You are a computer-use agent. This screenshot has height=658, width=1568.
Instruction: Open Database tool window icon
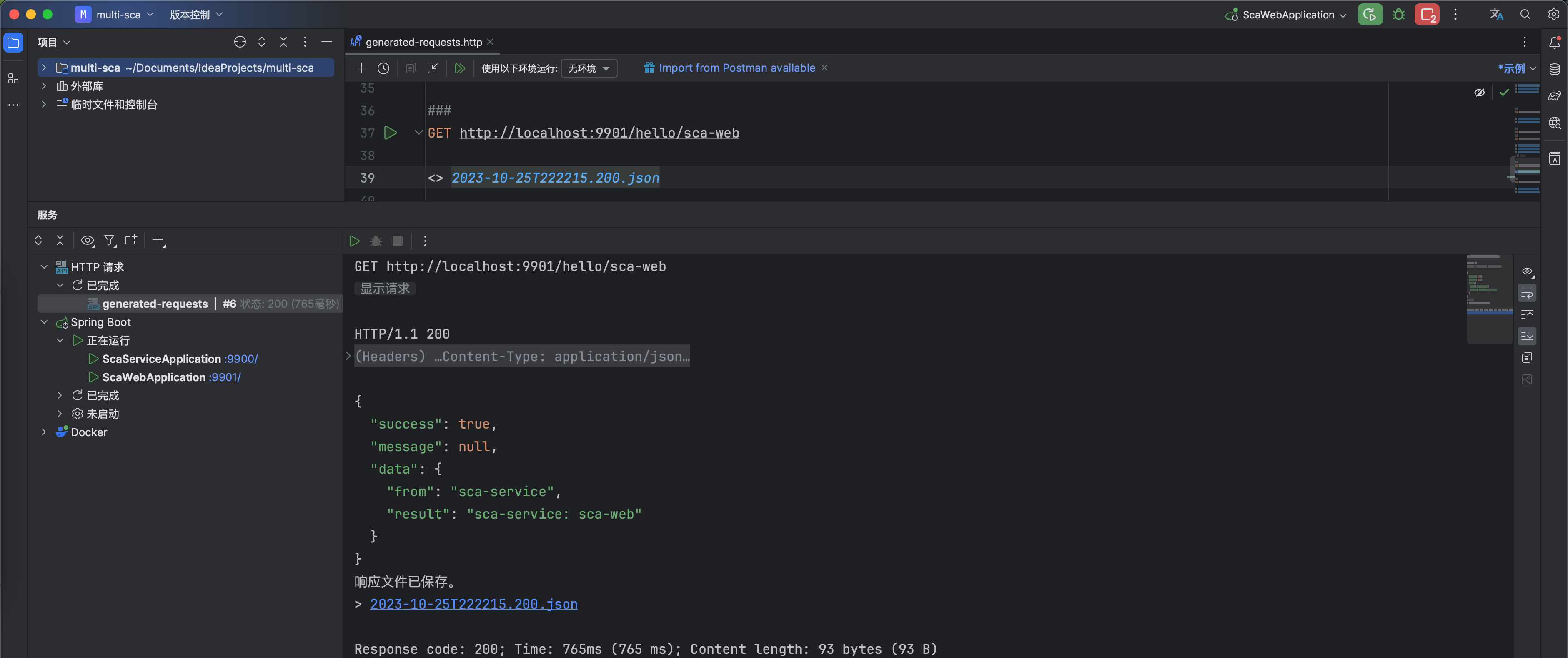coord(1555,69)
